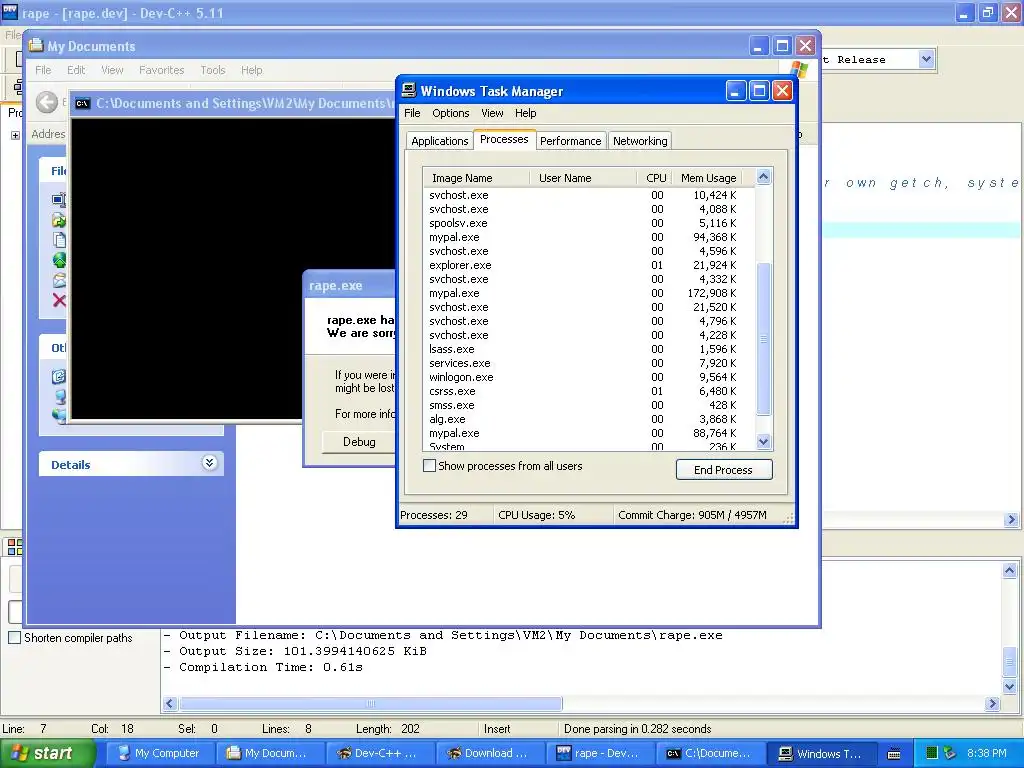Viewport: 1024px width, 768px height.
Task: Click process list scroll up arrow
Action: (x=763, y=177)
